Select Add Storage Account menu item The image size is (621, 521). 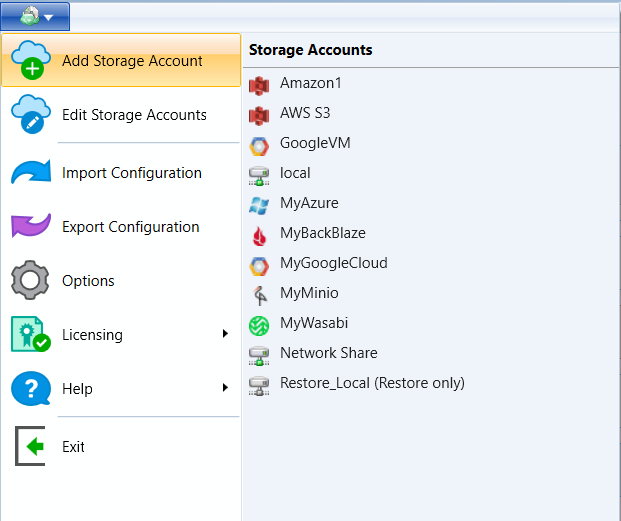[x=121, y=60]
